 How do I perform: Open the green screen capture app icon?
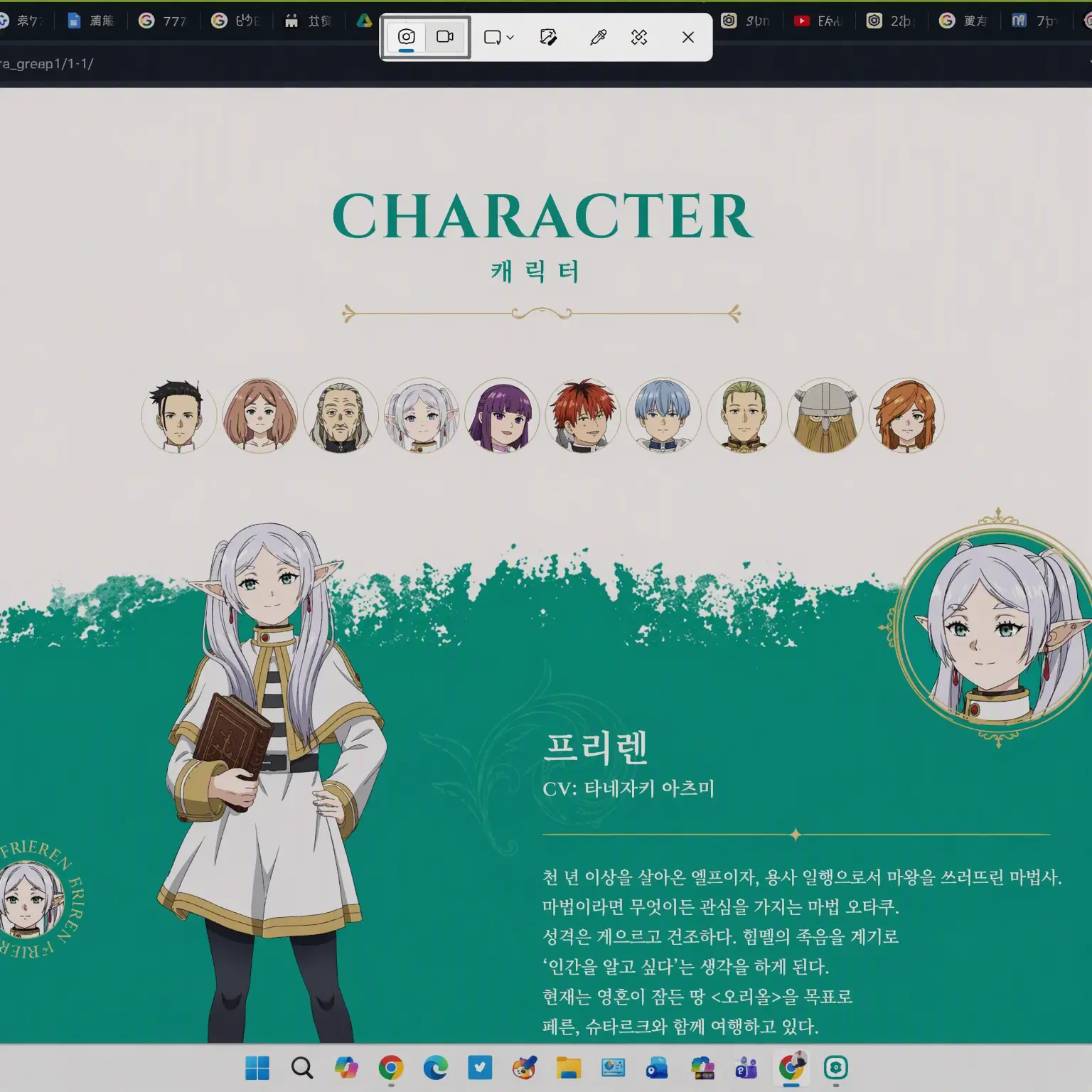(836, 1068)
